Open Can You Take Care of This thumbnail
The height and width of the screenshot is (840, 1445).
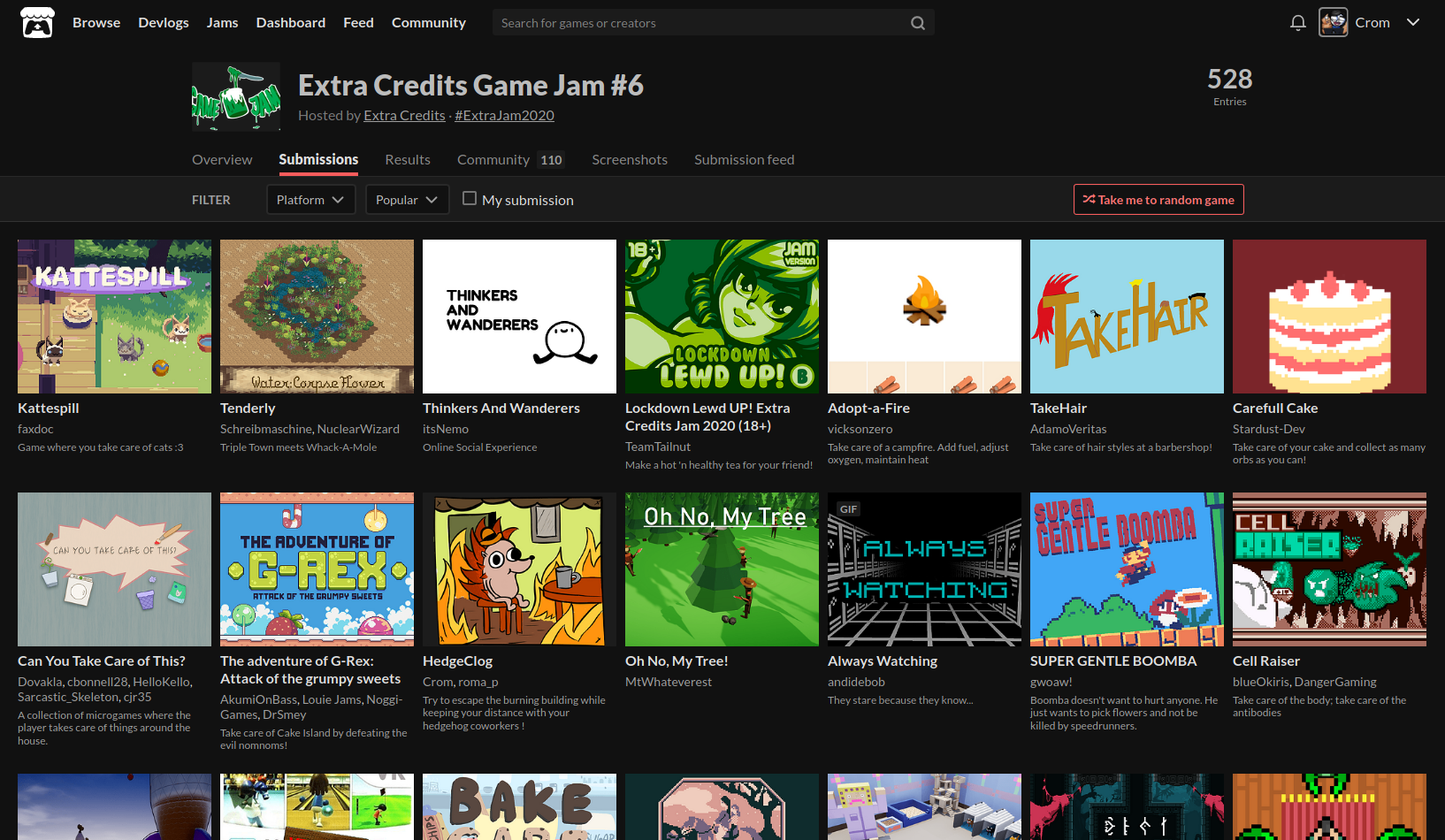(114, 569)
